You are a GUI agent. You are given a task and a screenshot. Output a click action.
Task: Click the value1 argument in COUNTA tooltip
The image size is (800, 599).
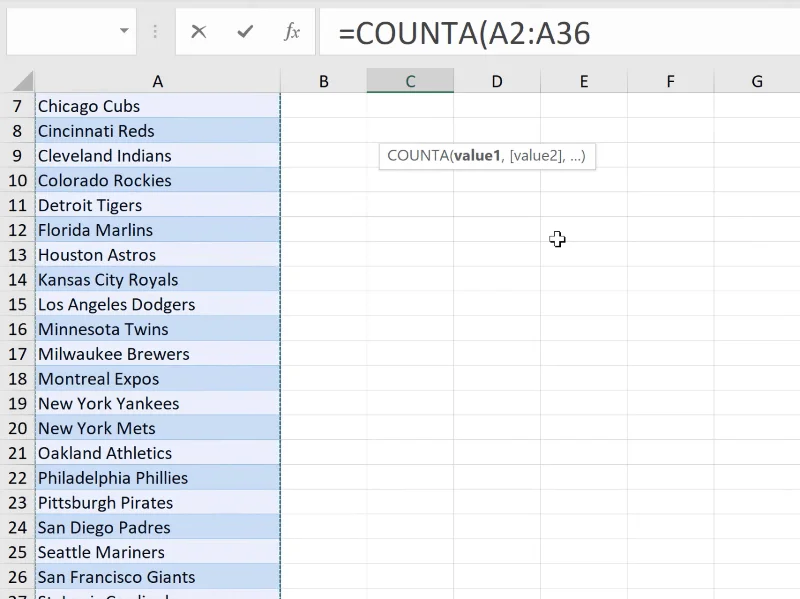[477, 156]
